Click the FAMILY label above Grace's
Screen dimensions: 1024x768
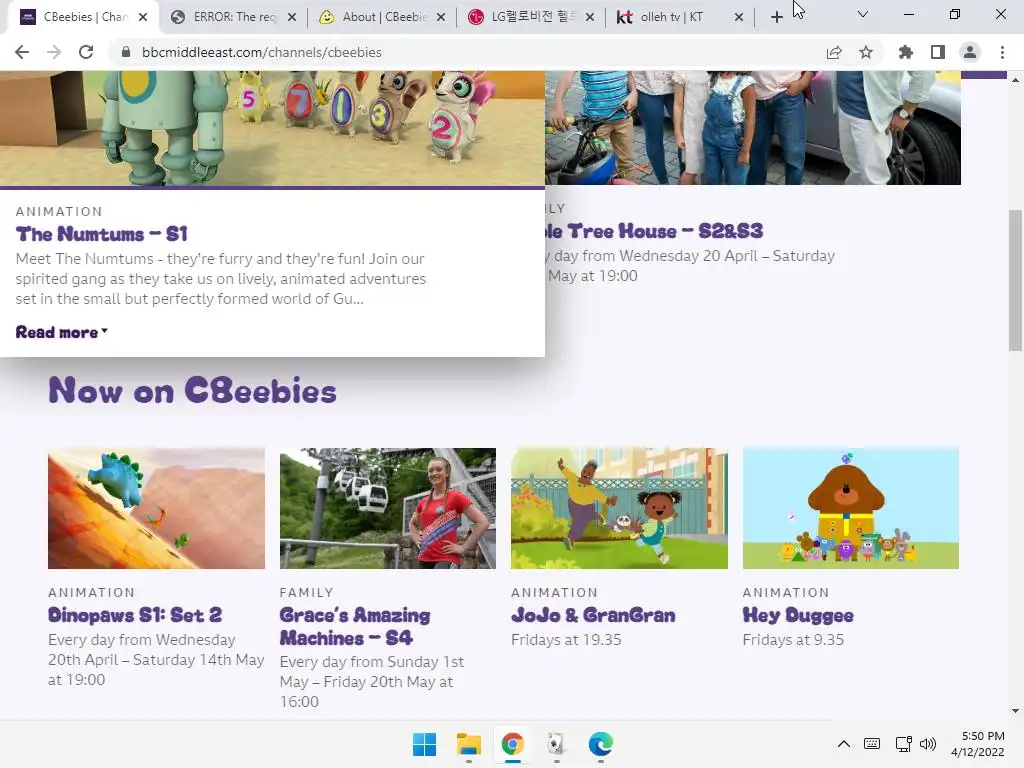click(306, 592)
